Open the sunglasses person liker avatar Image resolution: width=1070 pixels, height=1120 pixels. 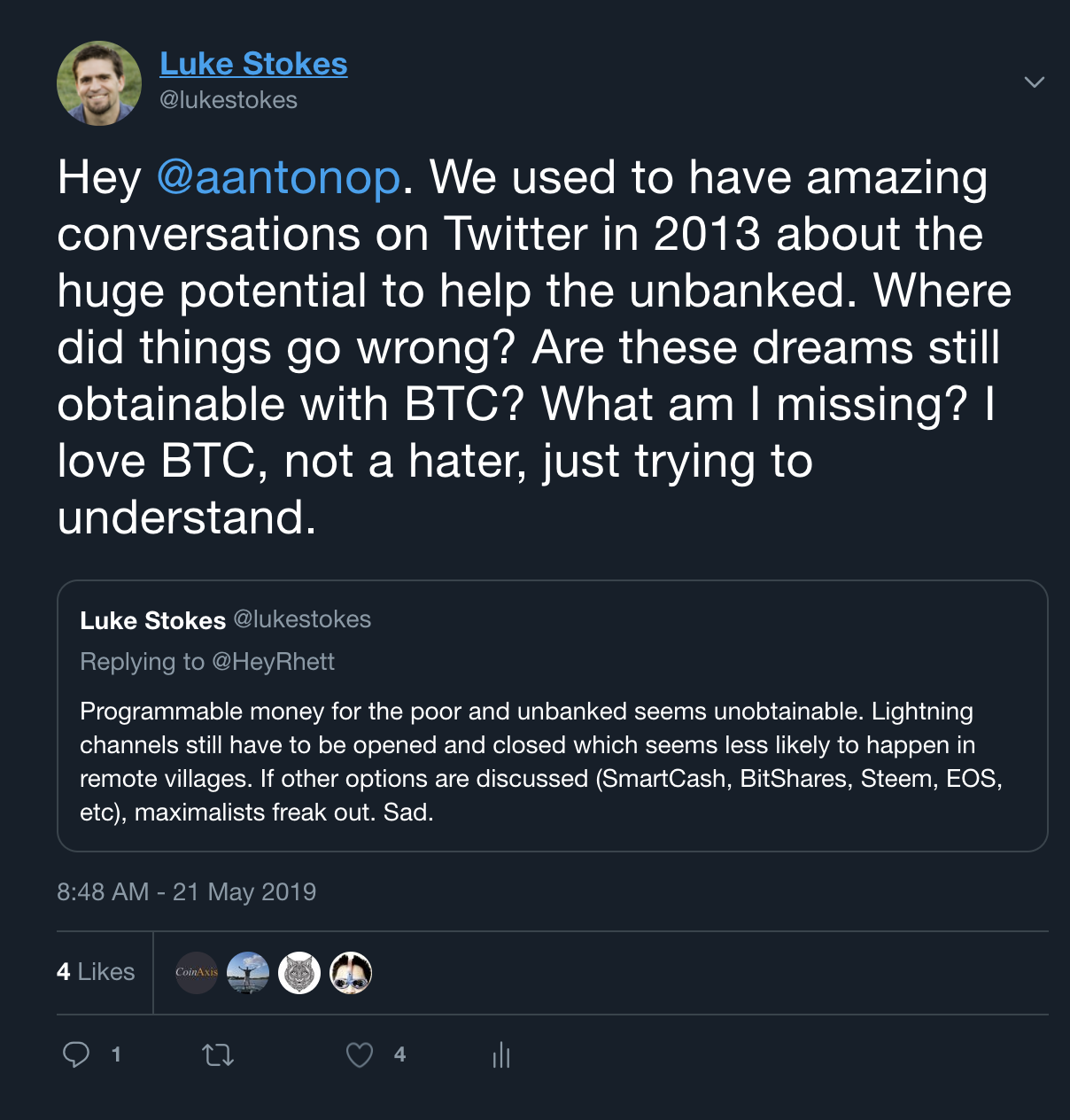(x=351, y=973)
